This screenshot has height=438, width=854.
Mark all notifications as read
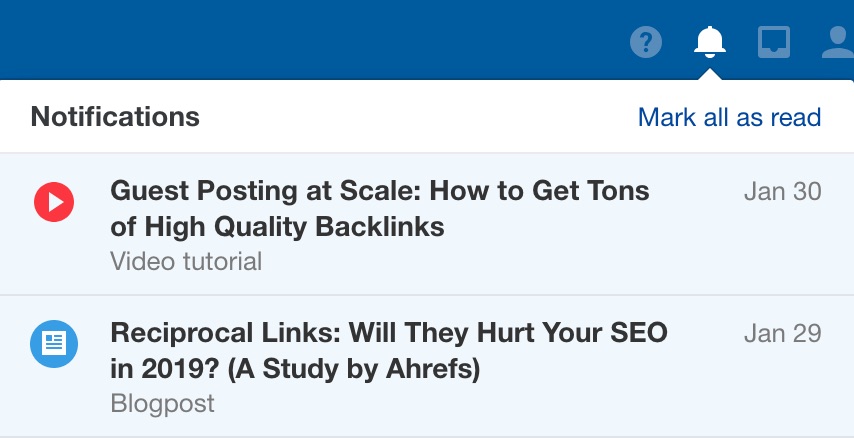tap(729, 117)
